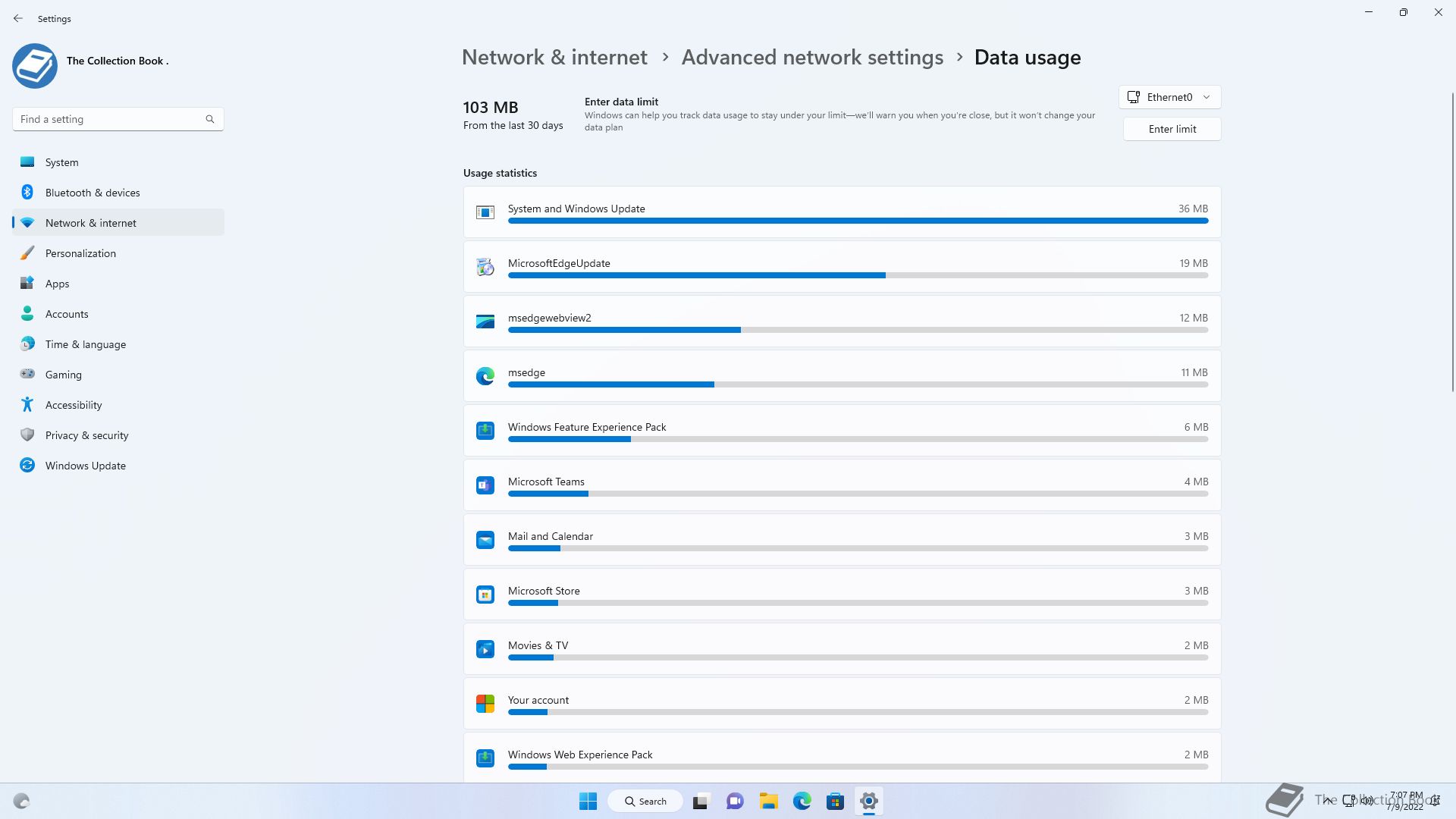Image resolution: width=1456 pixels, height=819 pixels.
Task: Open Chat app on the taskbar
Action: pyautogui.click(x=735, y=801)
